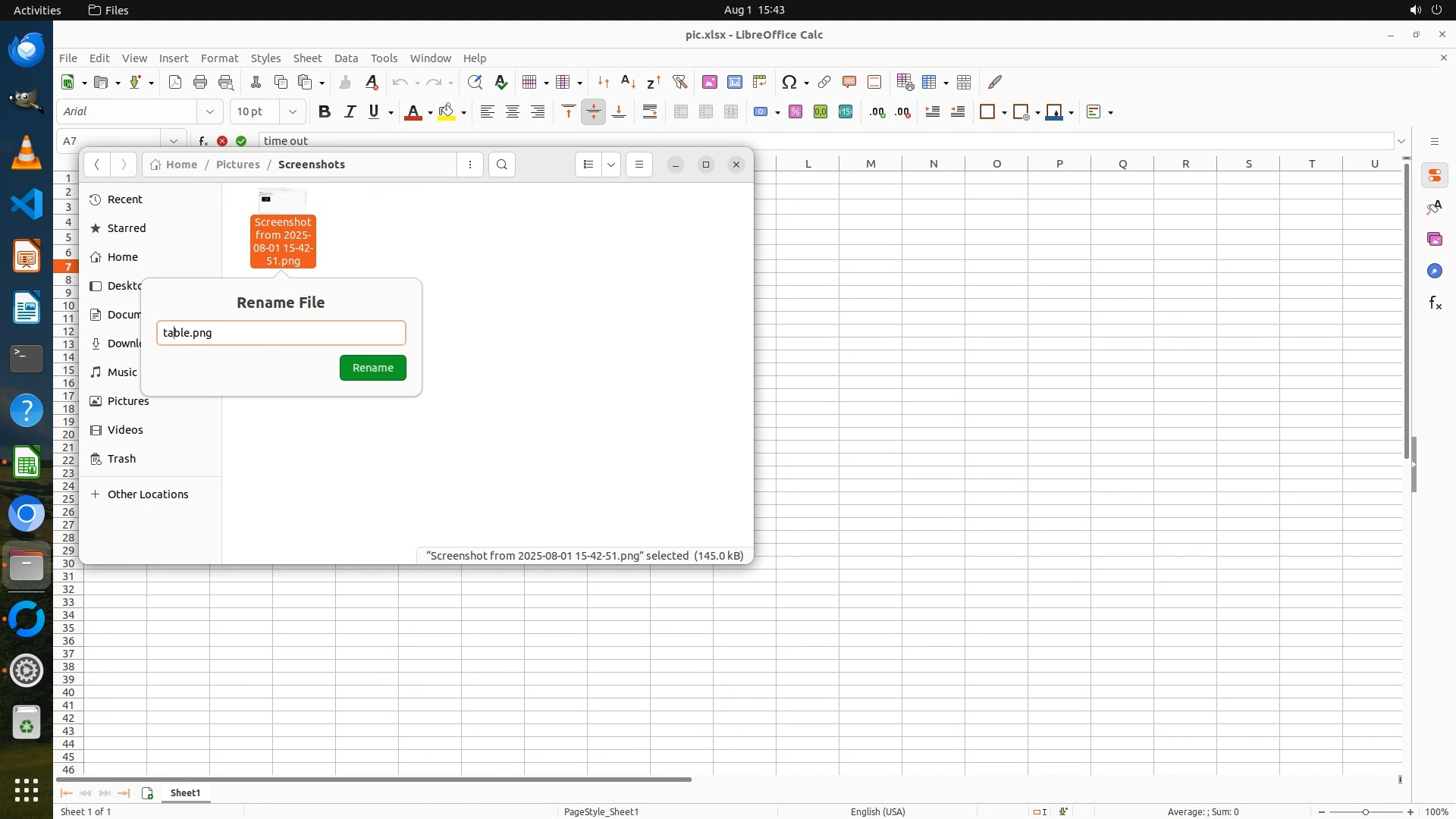Toggle Wrap Text button
Screen dimensions: 1456x819
pyautogui.click(x=650, y=111)
